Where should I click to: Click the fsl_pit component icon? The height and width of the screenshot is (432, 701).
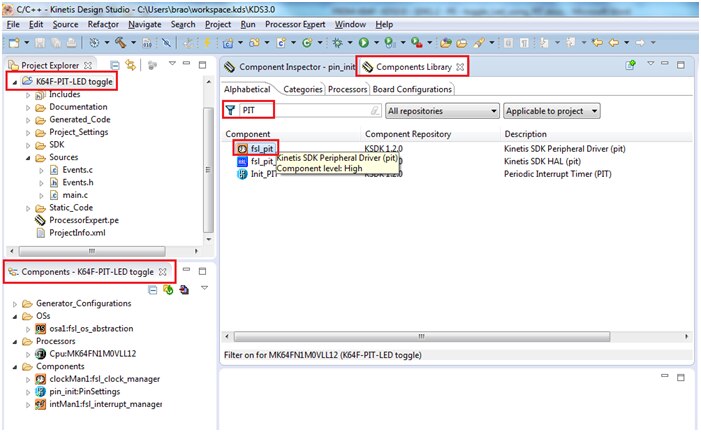(x=242, y=149)
